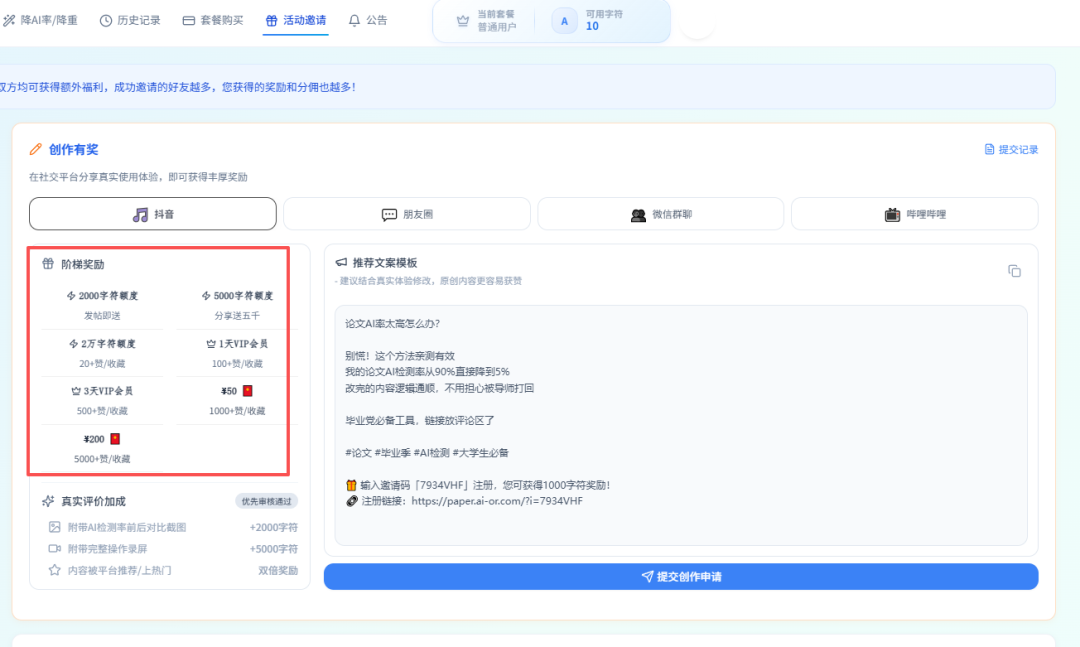Screen dimensions: 1080x647
Task: Open the 历史记录 nav tab
Action: [x=130, y=21]
